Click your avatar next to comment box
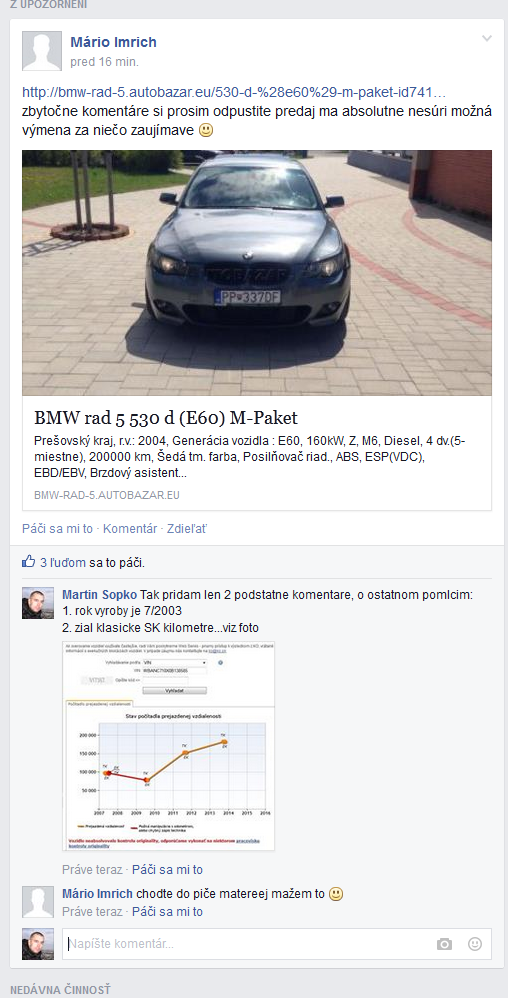508x998 pixels. [38, 944]
